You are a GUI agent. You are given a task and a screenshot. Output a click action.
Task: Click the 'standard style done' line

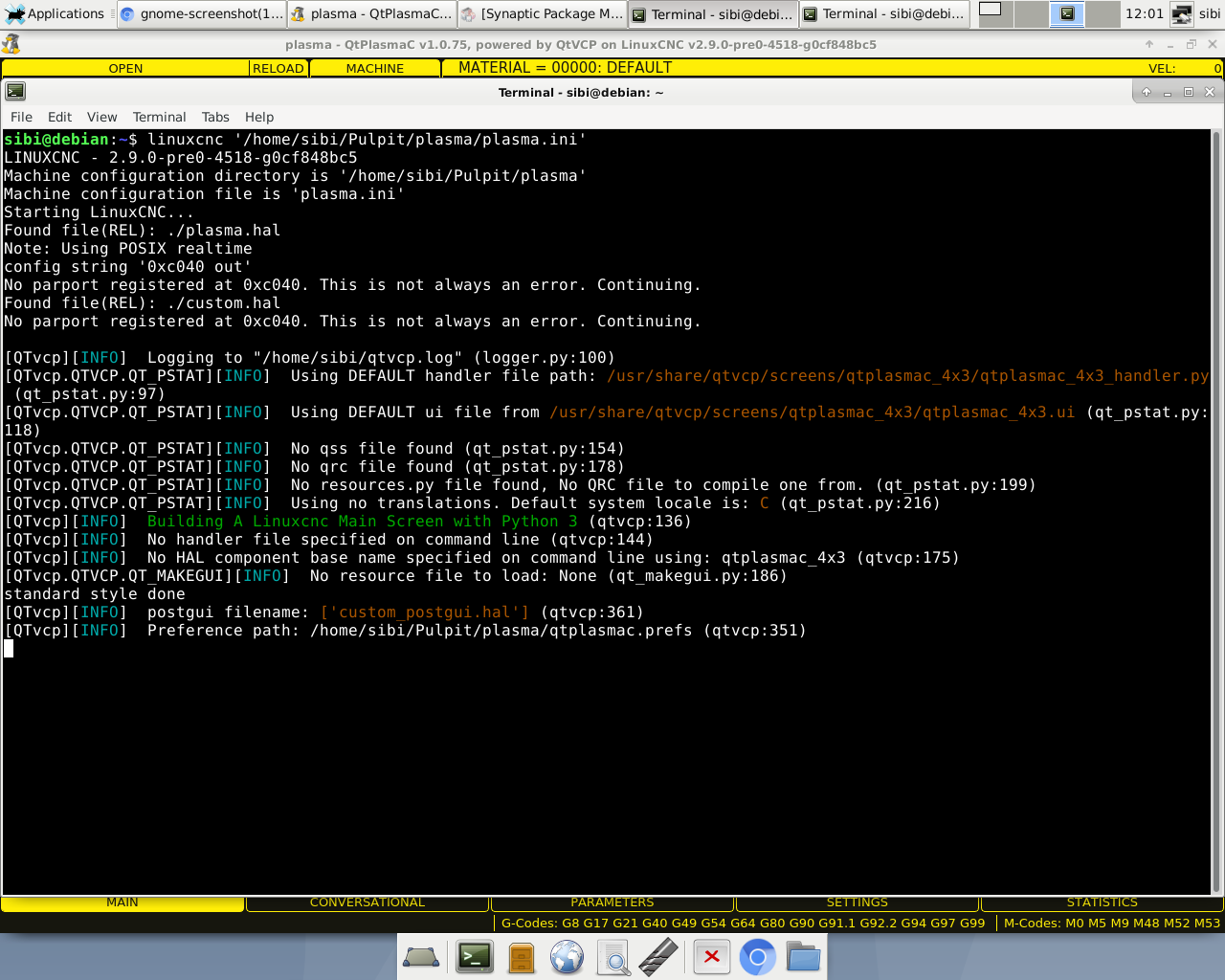point(95,594)
